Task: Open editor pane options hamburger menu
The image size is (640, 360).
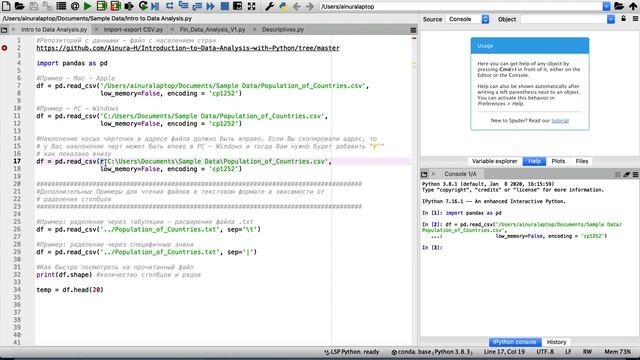Action: tap(413, 30)
